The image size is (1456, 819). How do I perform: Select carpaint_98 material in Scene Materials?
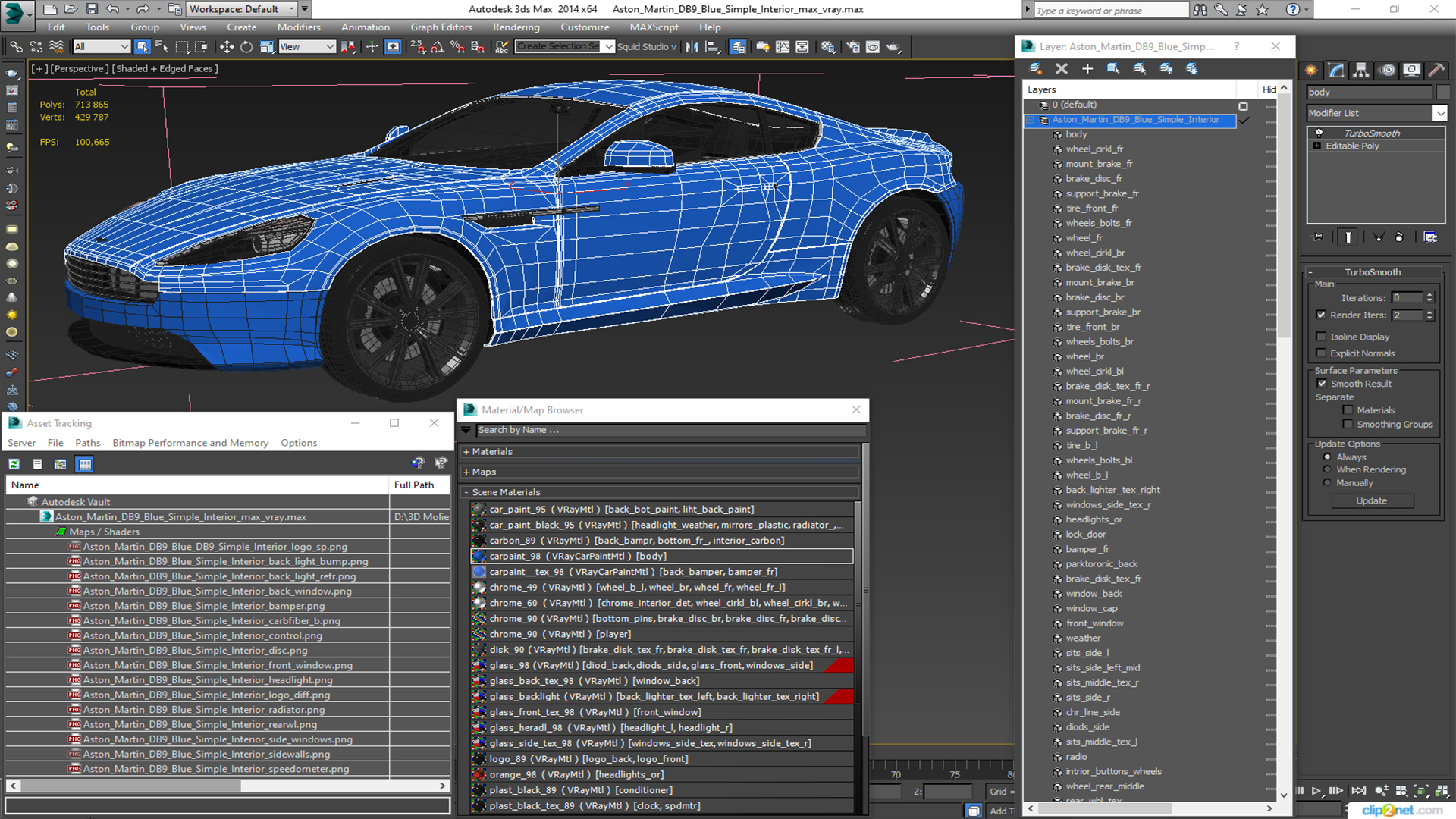pos(661,557)
